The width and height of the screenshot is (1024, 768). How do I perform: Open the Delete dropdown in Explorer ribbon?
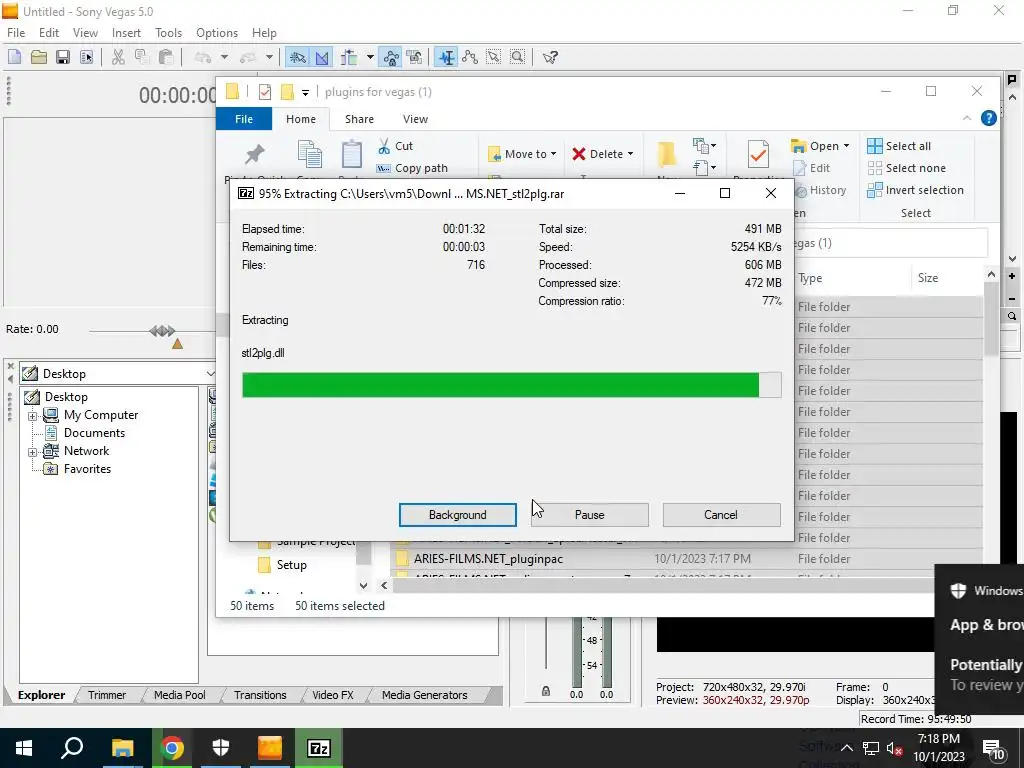[603, 154]
